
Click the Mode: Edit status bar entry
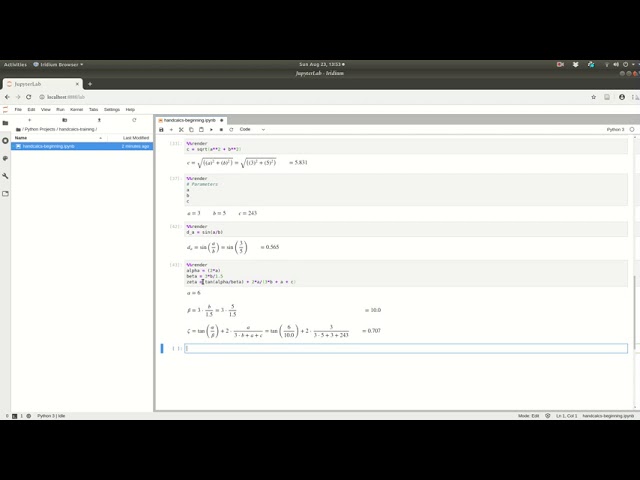point(529,416)
